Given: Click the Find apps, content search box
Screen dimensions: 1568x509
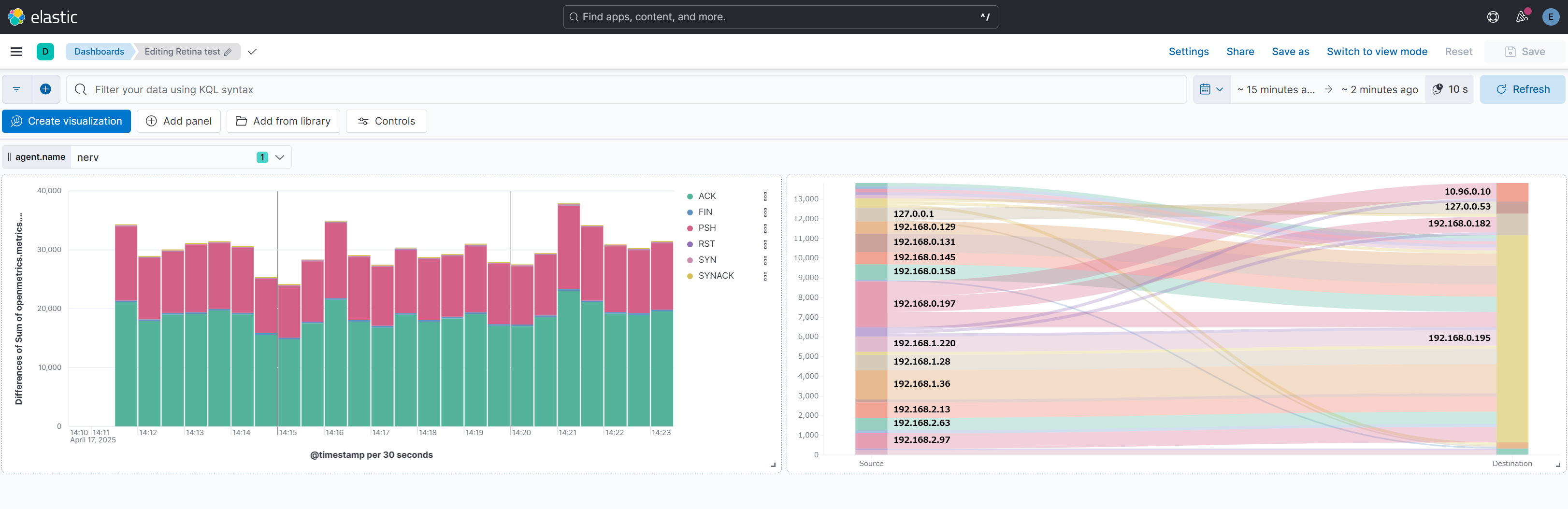Looking at the screenshot, I should pos(780,17).
